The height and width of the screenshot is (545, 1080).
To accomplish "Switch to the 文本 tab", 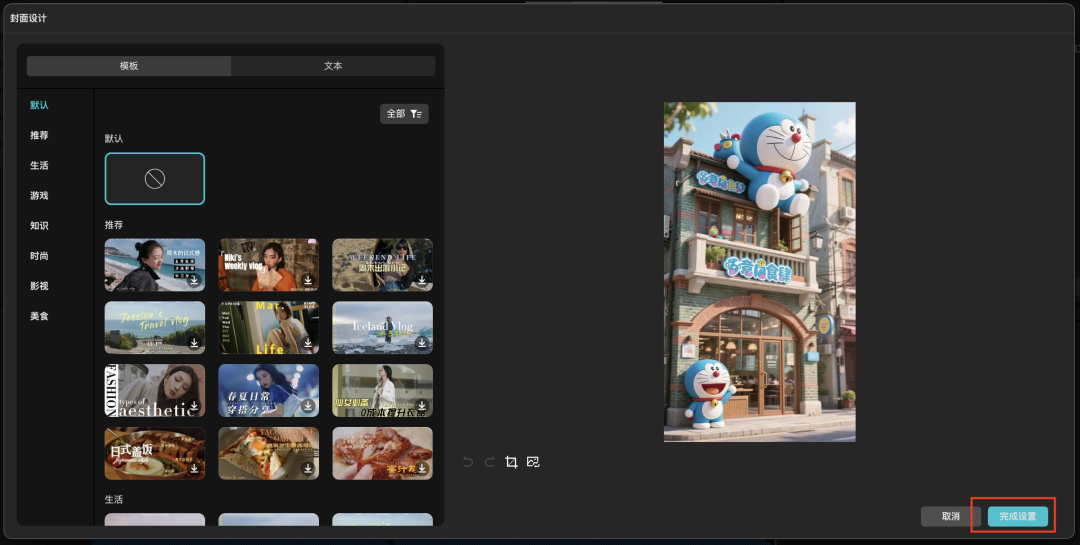I will click(333, 66).
